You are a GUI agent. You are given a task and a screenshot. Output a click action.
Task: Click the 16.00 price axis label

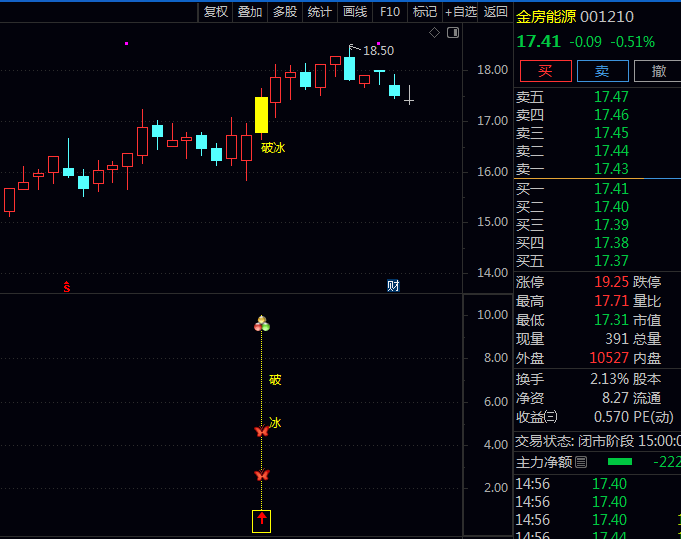493,172
